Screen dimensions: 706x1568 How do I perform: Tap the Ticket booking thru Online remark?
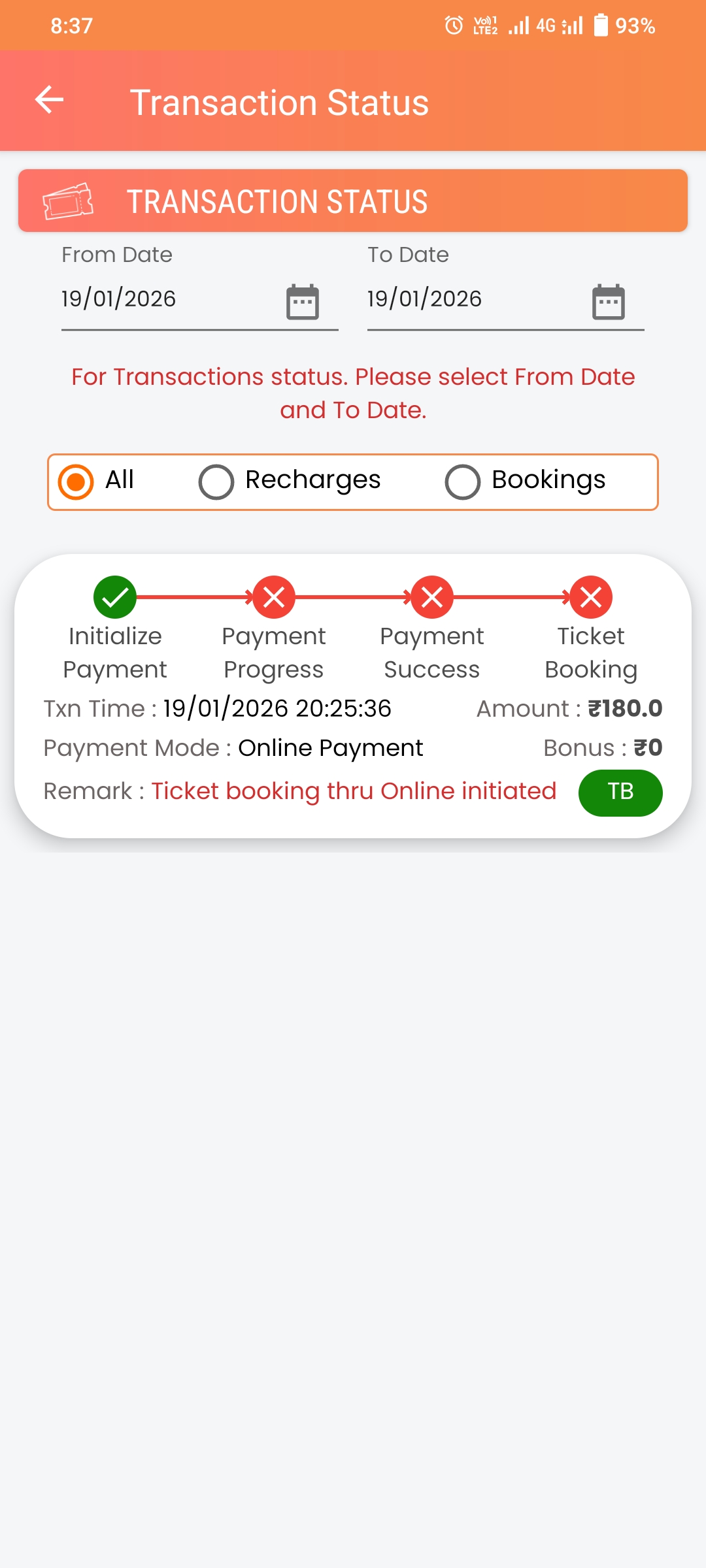coord(354,791)
